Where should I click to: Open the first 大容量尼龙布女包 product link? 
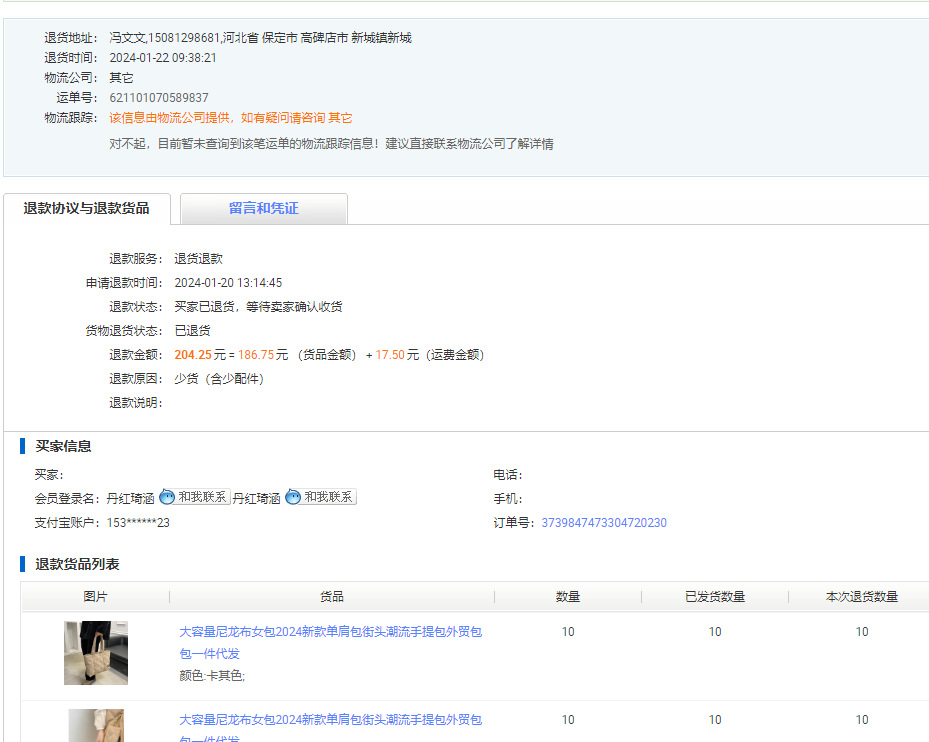tap(330, 642)
